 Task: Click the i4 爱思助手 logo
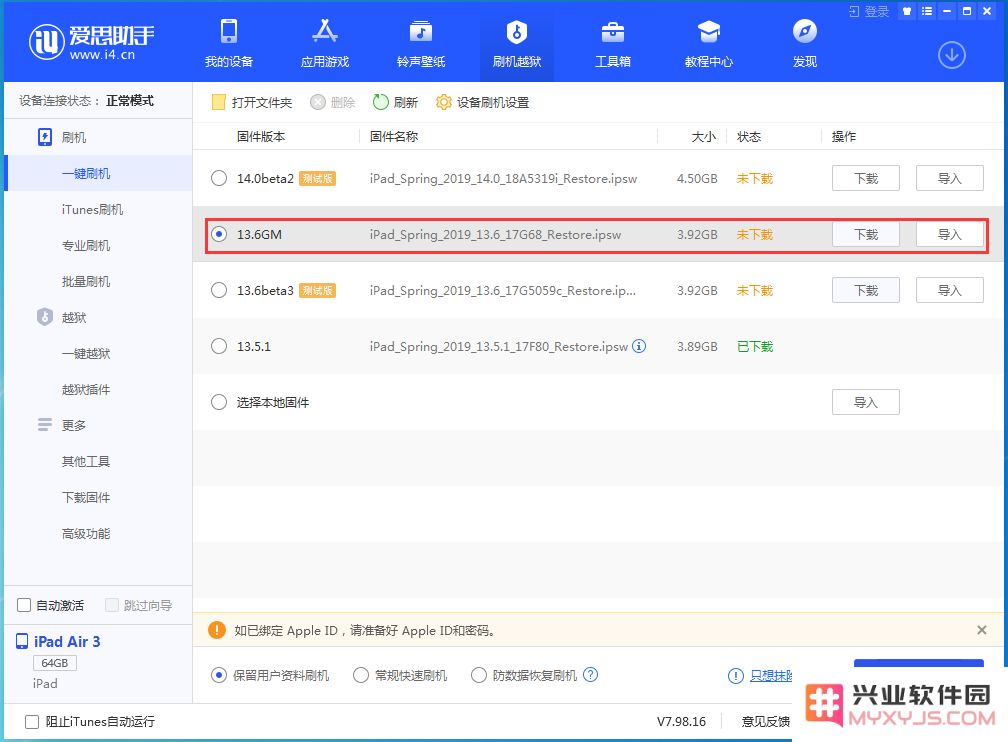[x=91, y=42]
